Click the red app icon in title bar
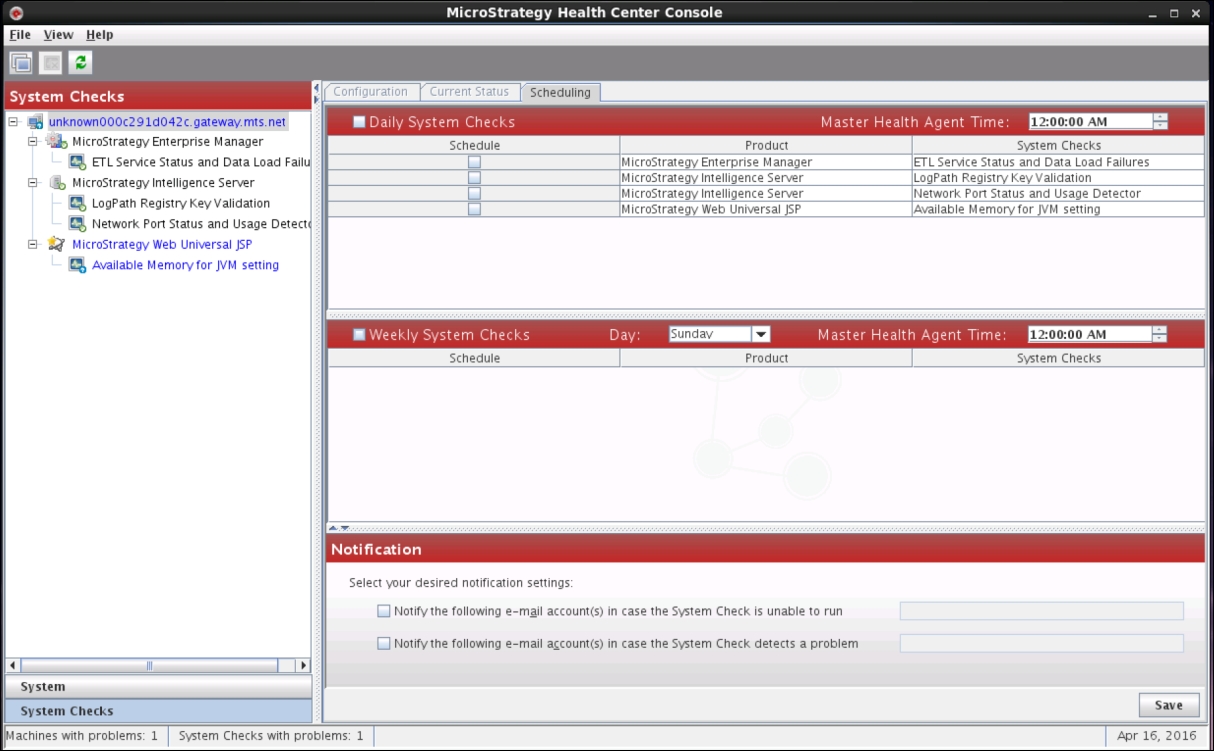This screenshot has width=1214, height=751. pos(16,13)
